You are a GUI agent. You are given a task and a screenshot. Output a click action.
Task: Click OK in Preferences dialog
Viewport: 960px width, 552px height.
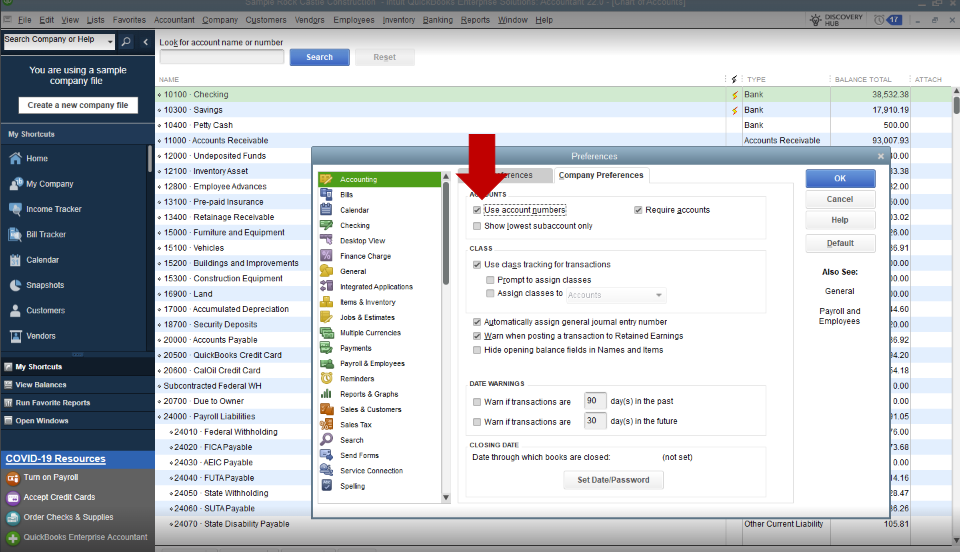click(840, 179)
